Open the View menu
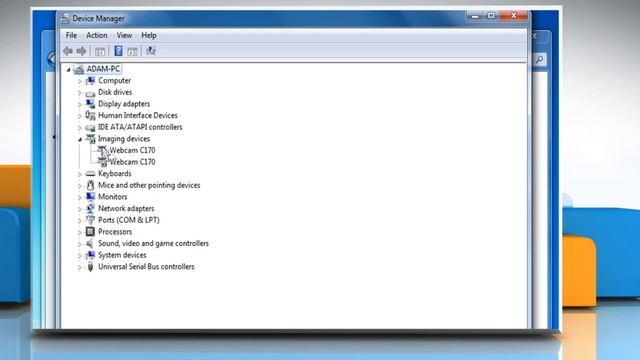Screen dimensions: 640x360 (124, 36)
